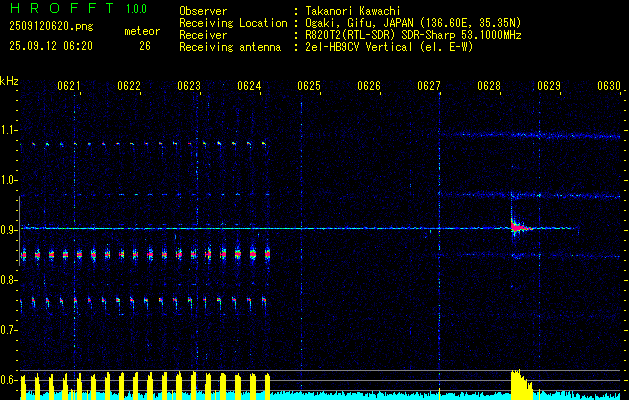
Task: Click the 0.8 kHz axis label
Action: (x=8, y=280)
